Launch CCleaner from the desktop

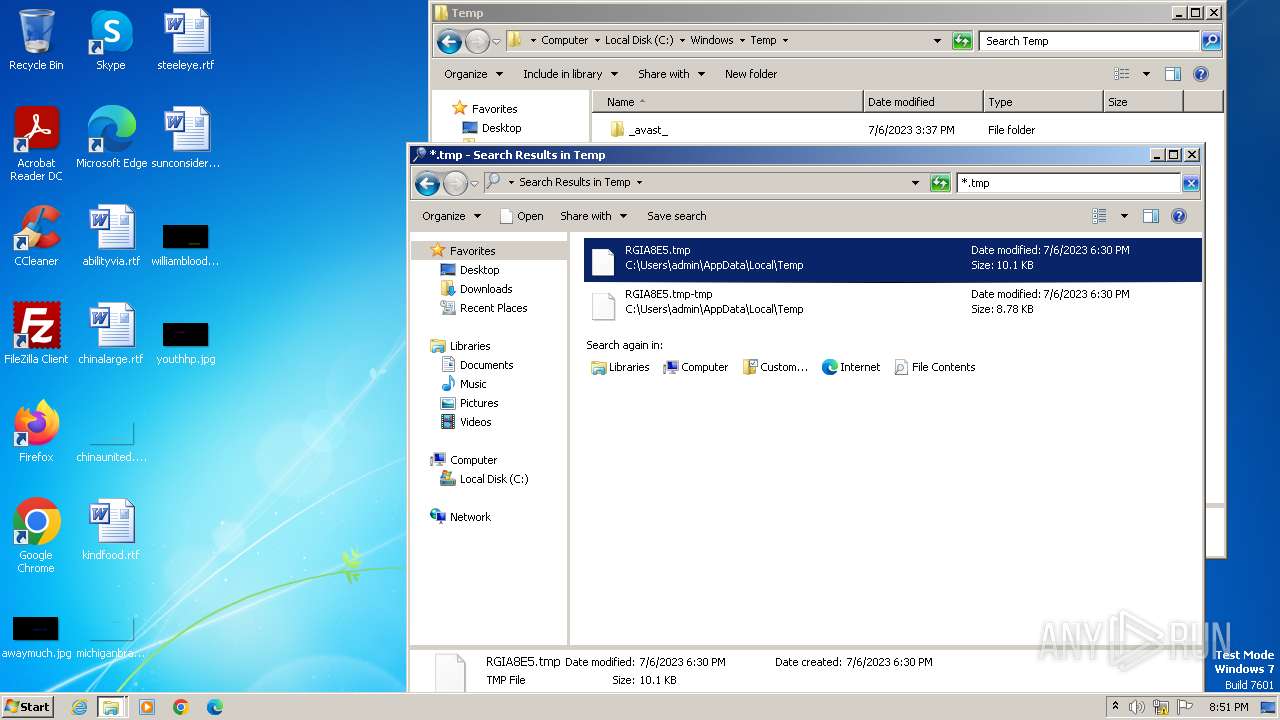pos(36,236)
